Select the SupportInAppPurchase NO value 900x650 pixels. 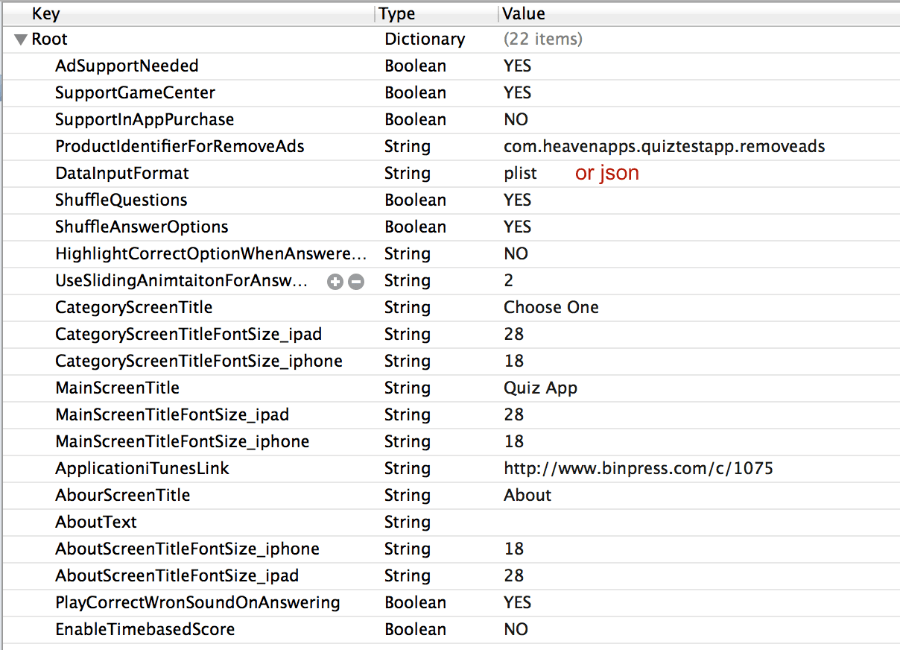click(x=515, y=119)
